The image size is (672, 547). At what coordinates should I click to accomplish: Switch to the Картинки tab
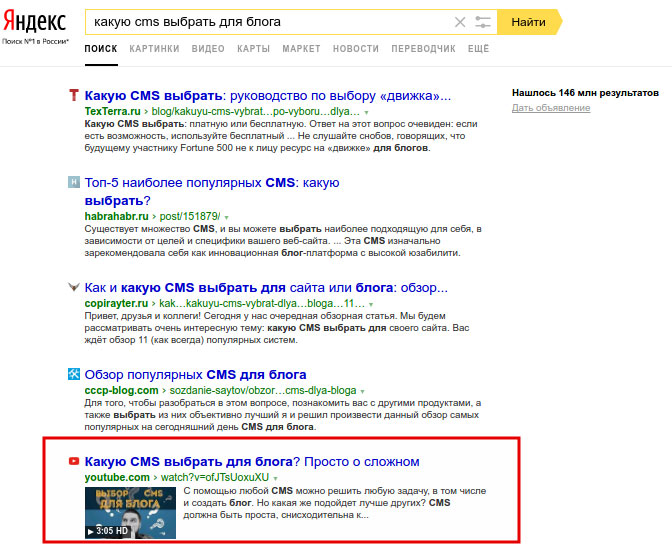pyautogui.click(x=154, y=48)
